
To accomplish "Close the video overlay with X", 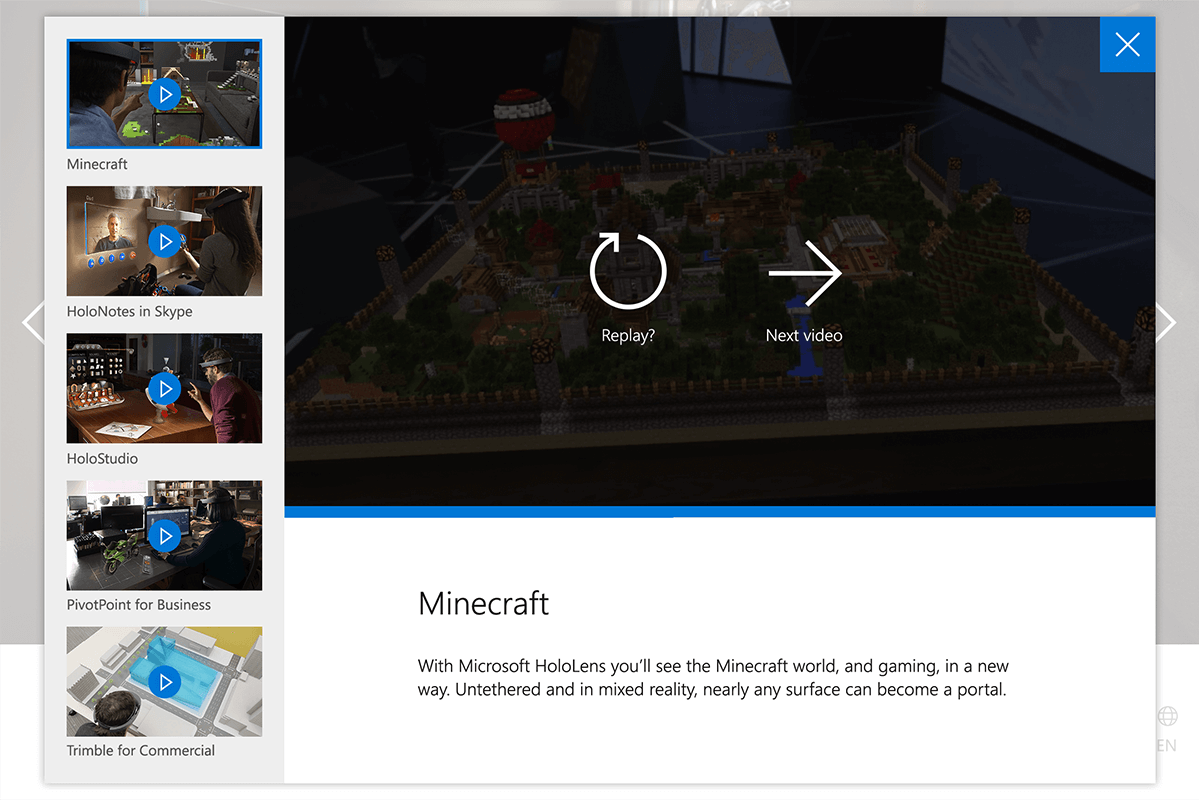I will [x=1127, y=44].
